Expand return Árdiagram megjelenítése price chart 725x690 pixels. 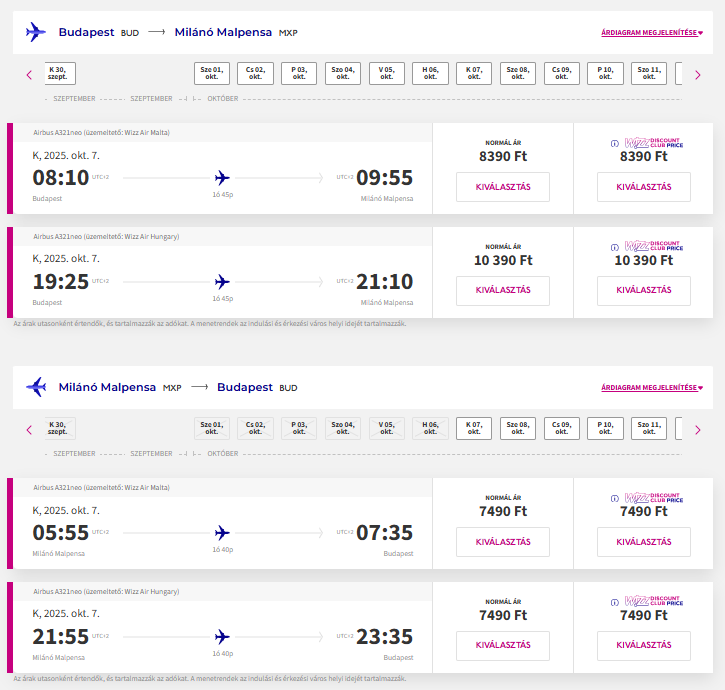tap(651, 388)
